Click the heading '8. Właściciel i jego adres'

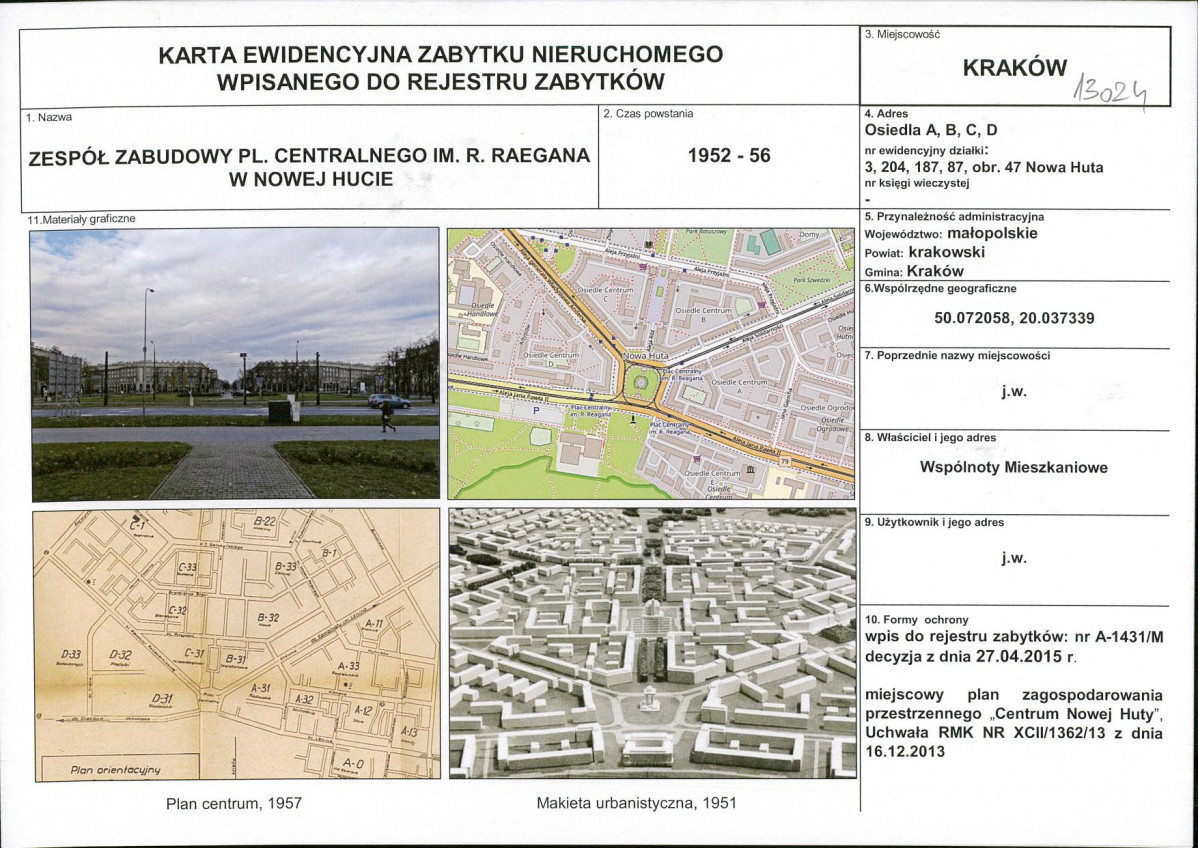click(x=930, y=438)
